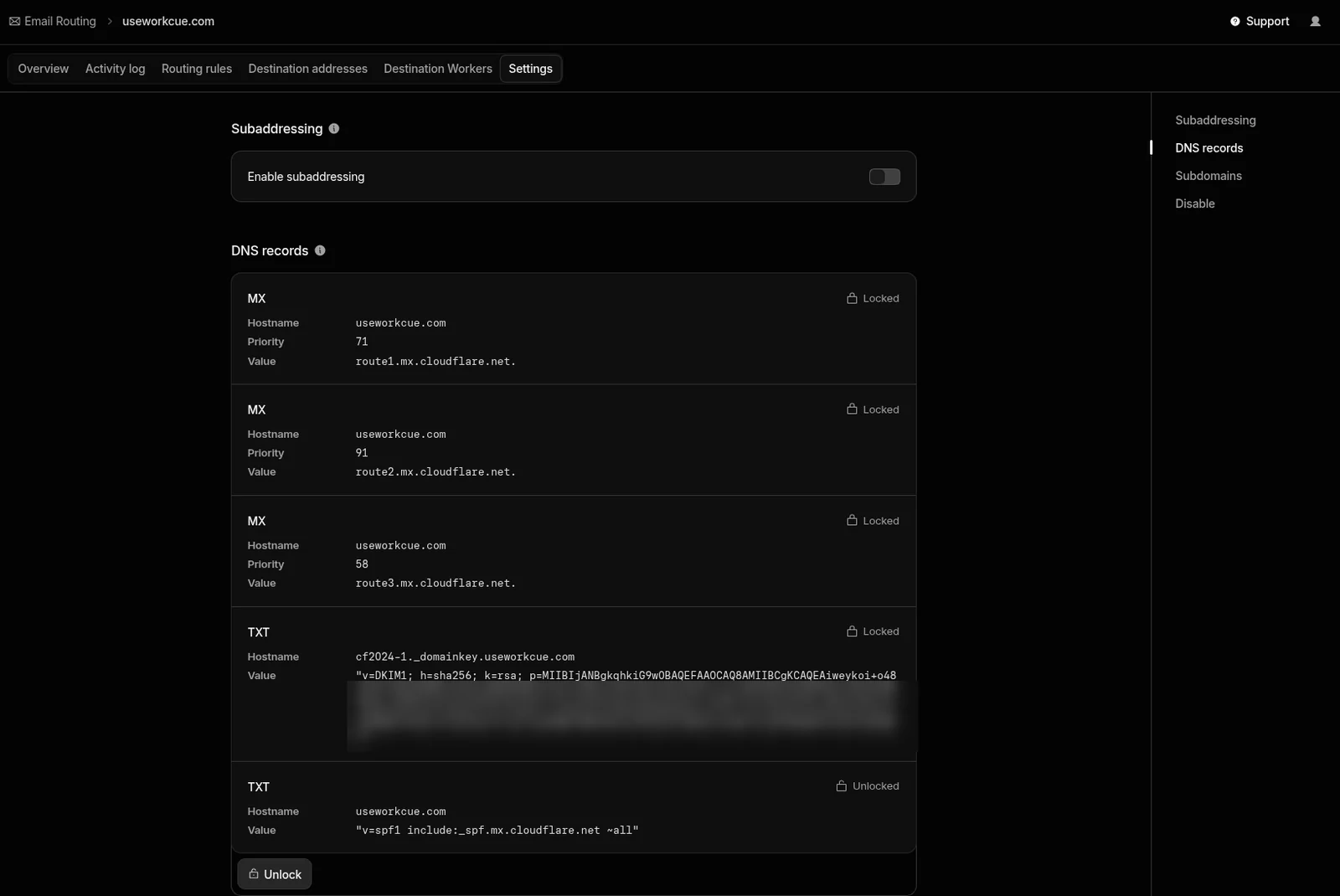Open the Support help icon
The width and height of the screenshot is (1340, 896).
[x=1234, y=21]
